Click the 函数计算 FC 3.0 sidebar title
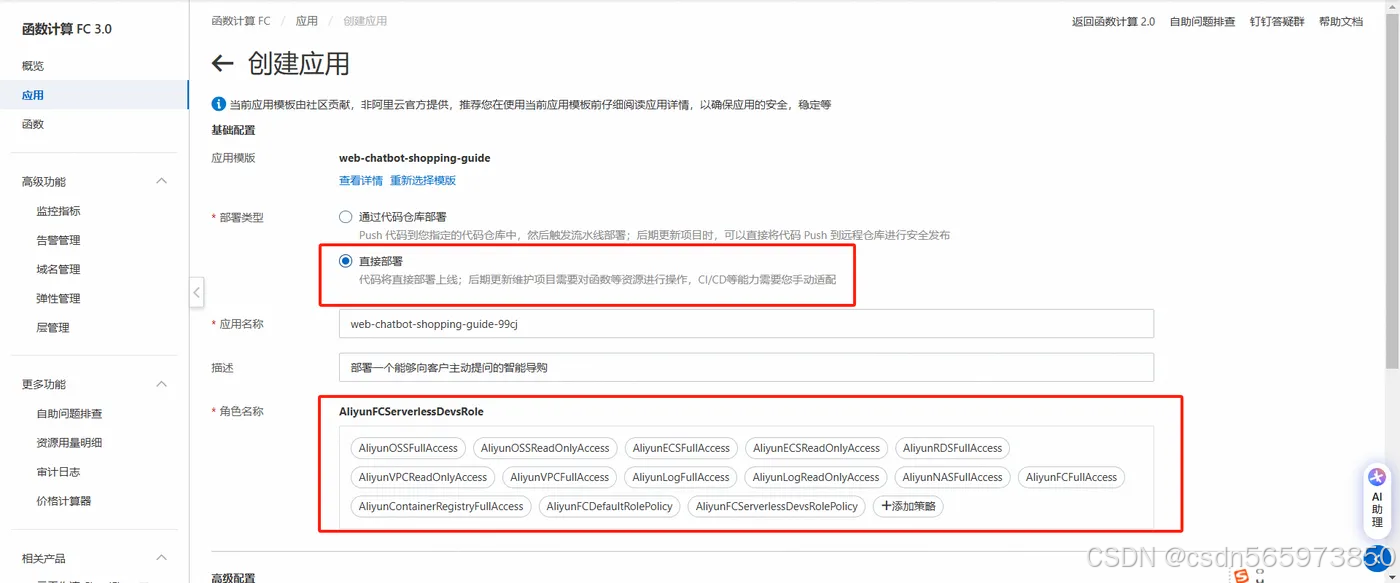 pos(67,29)
